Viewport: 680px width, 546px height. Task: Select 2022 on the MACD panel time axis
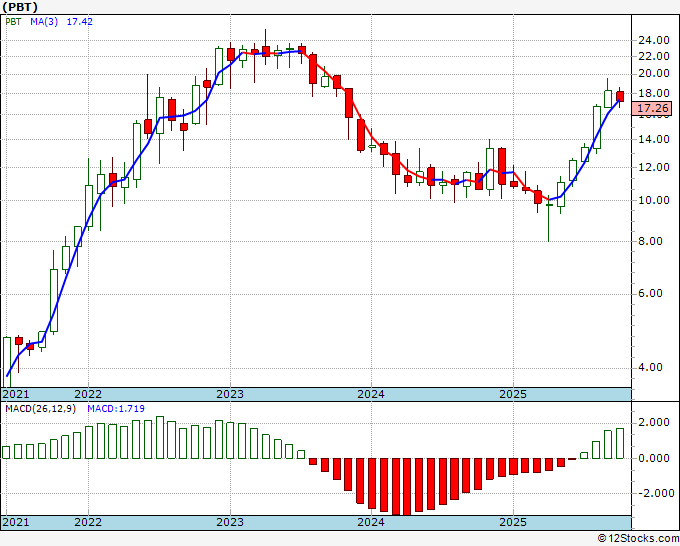click(88, 522)
